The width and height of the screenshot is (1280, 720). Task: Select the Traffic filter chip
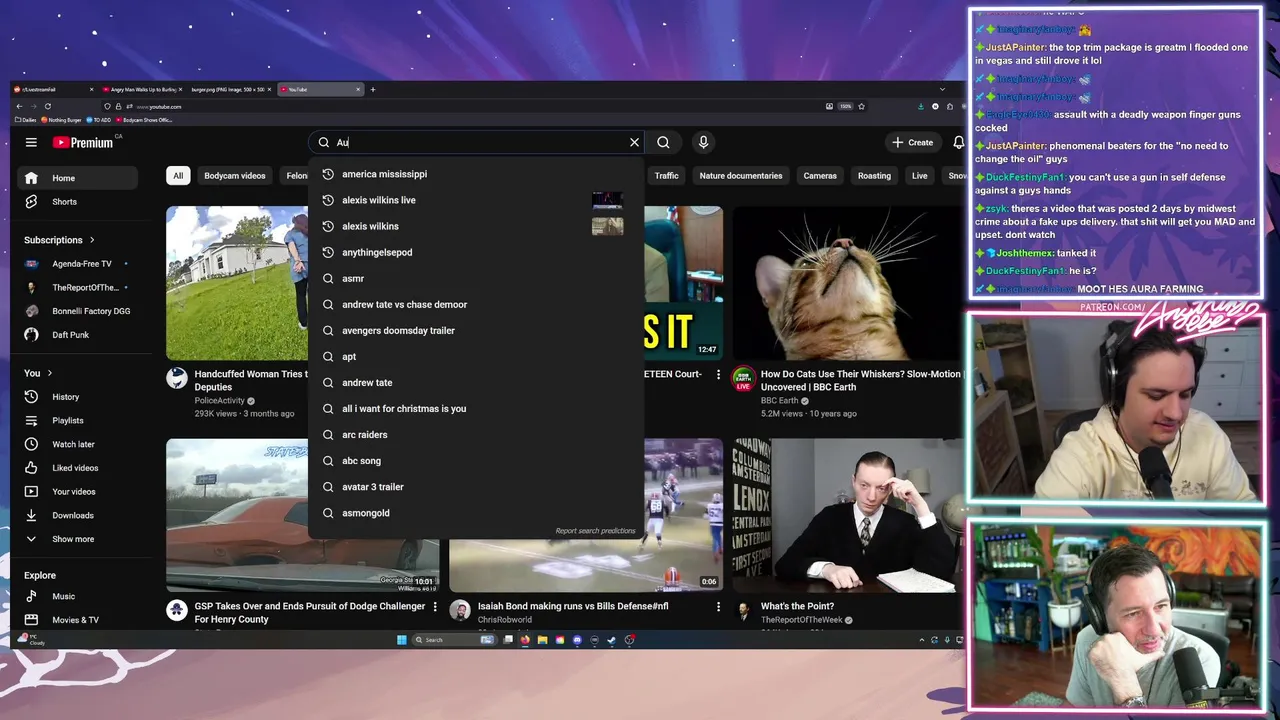pos(666,176)
